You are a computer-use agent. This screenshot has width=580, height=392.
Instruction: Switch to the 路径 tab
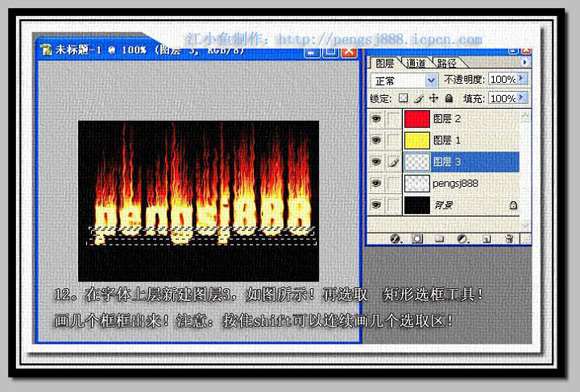coord(447,63)
